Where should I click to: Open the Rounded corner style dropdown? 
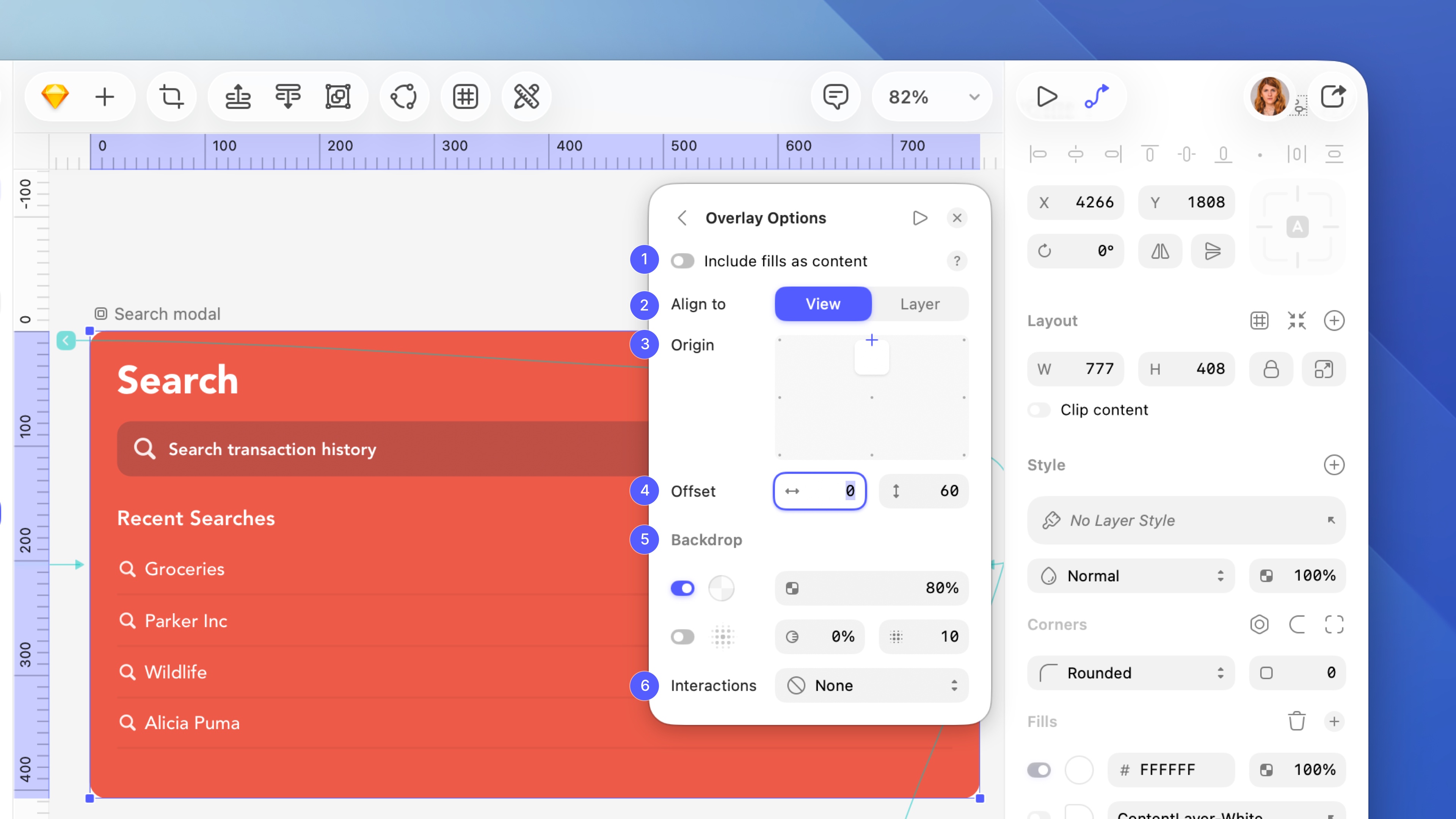[x=1131, y=673]
